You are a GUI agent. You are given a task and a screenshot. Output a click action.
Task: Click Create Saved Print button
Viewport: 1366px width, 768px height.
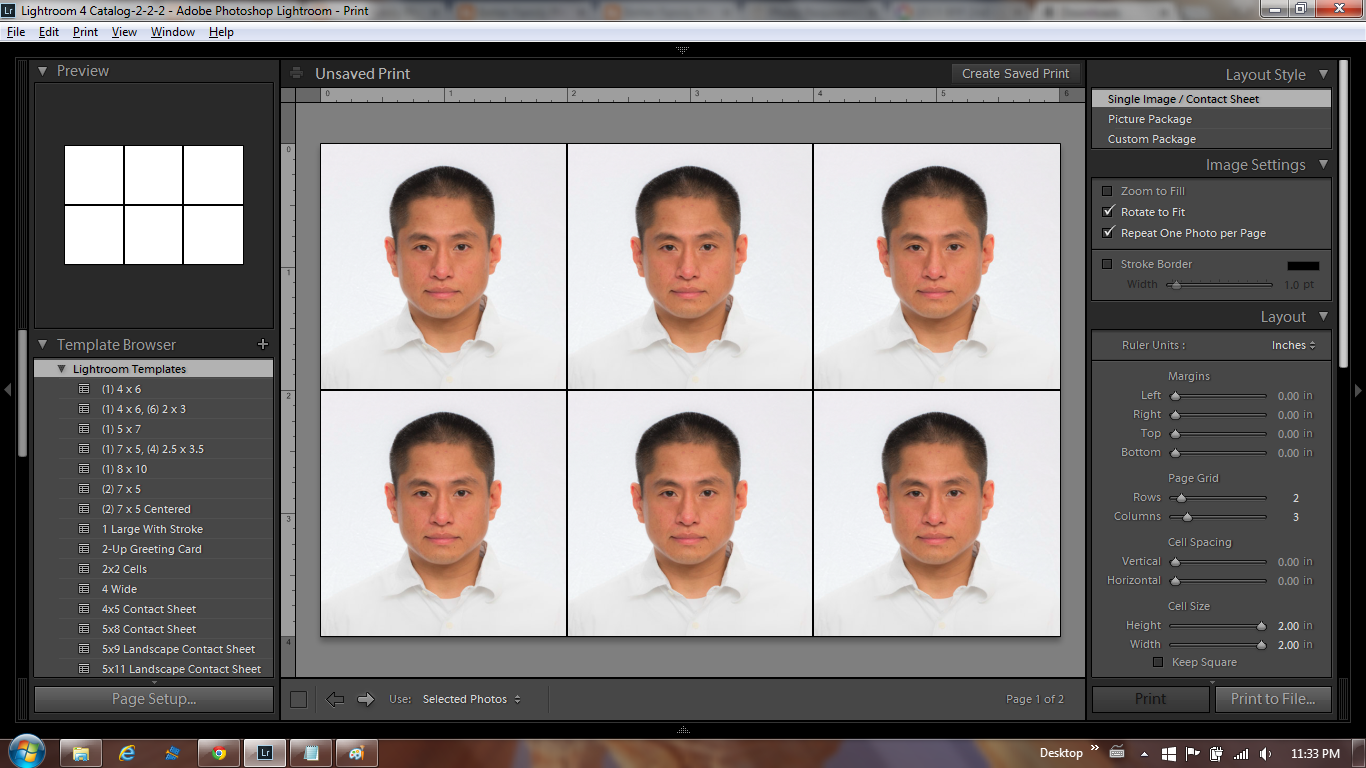click(x=1015, y=73)
